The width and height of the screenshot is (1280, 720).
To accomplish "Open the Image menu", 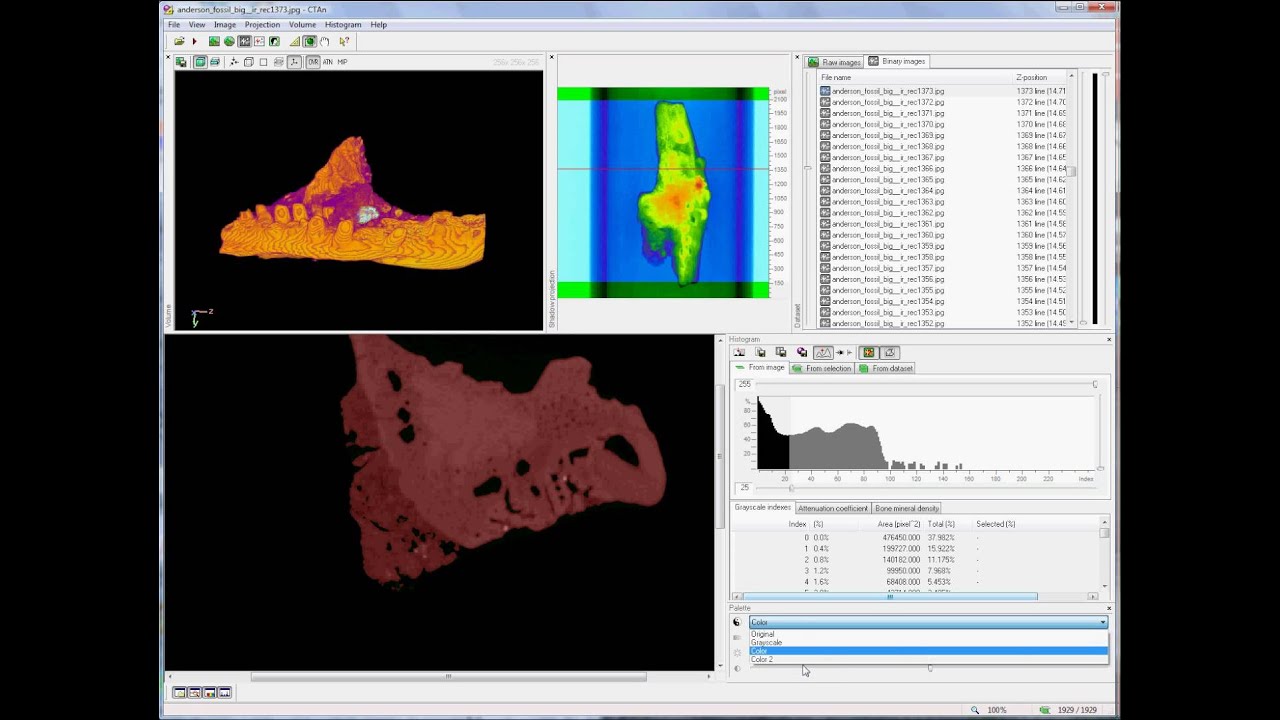I will (x=225, y=24).
